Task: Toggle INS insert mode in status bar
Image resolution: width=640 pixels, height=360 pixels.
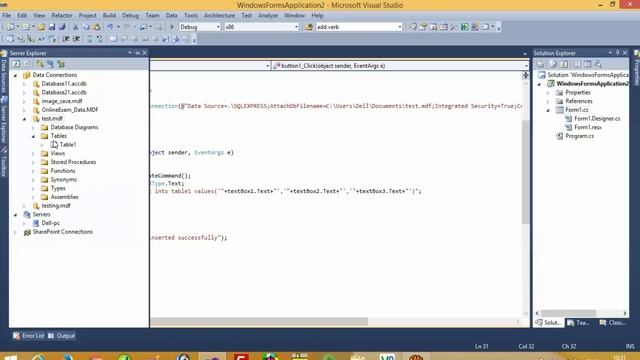Action: [x=630, y=346]
